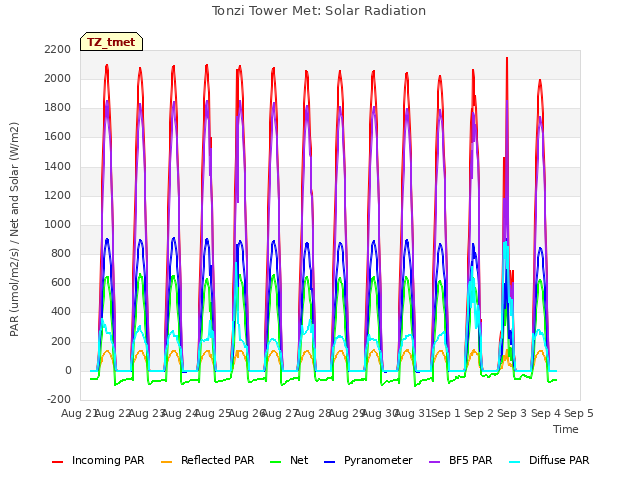Click the 2200 y-axis tick label

(x=58, y=49)
